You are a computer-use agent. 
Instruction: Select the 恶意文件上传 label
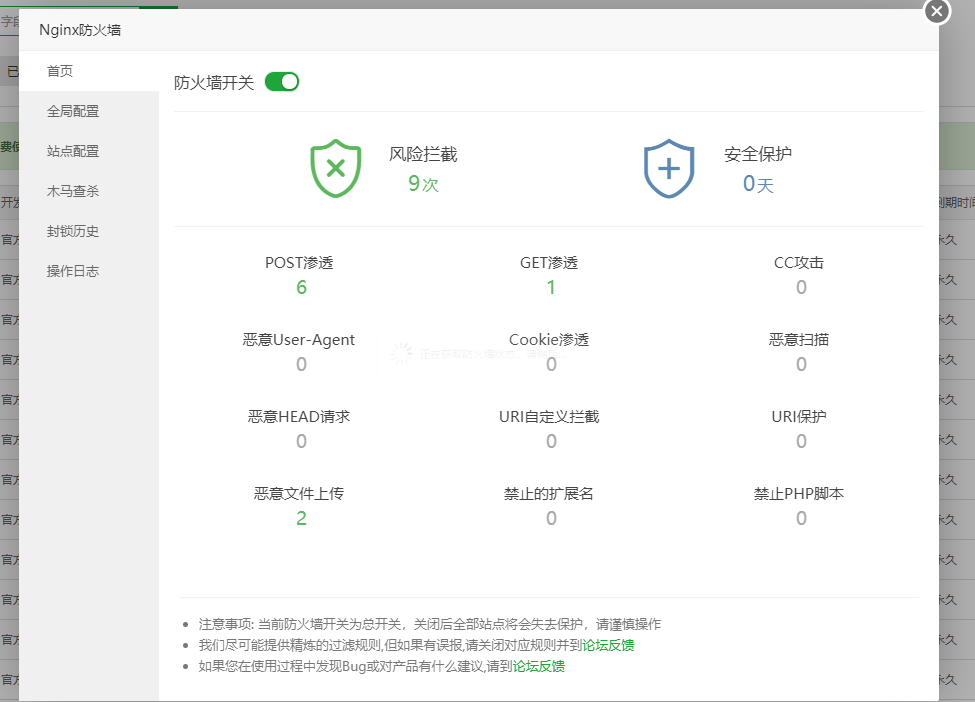point(299,494)
